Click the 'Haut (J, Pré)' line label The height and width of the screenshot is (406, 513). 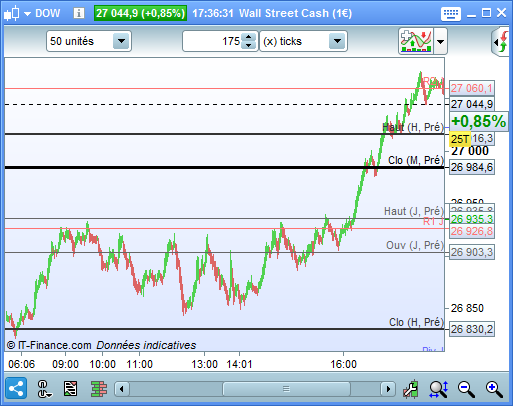click(414, 211)
